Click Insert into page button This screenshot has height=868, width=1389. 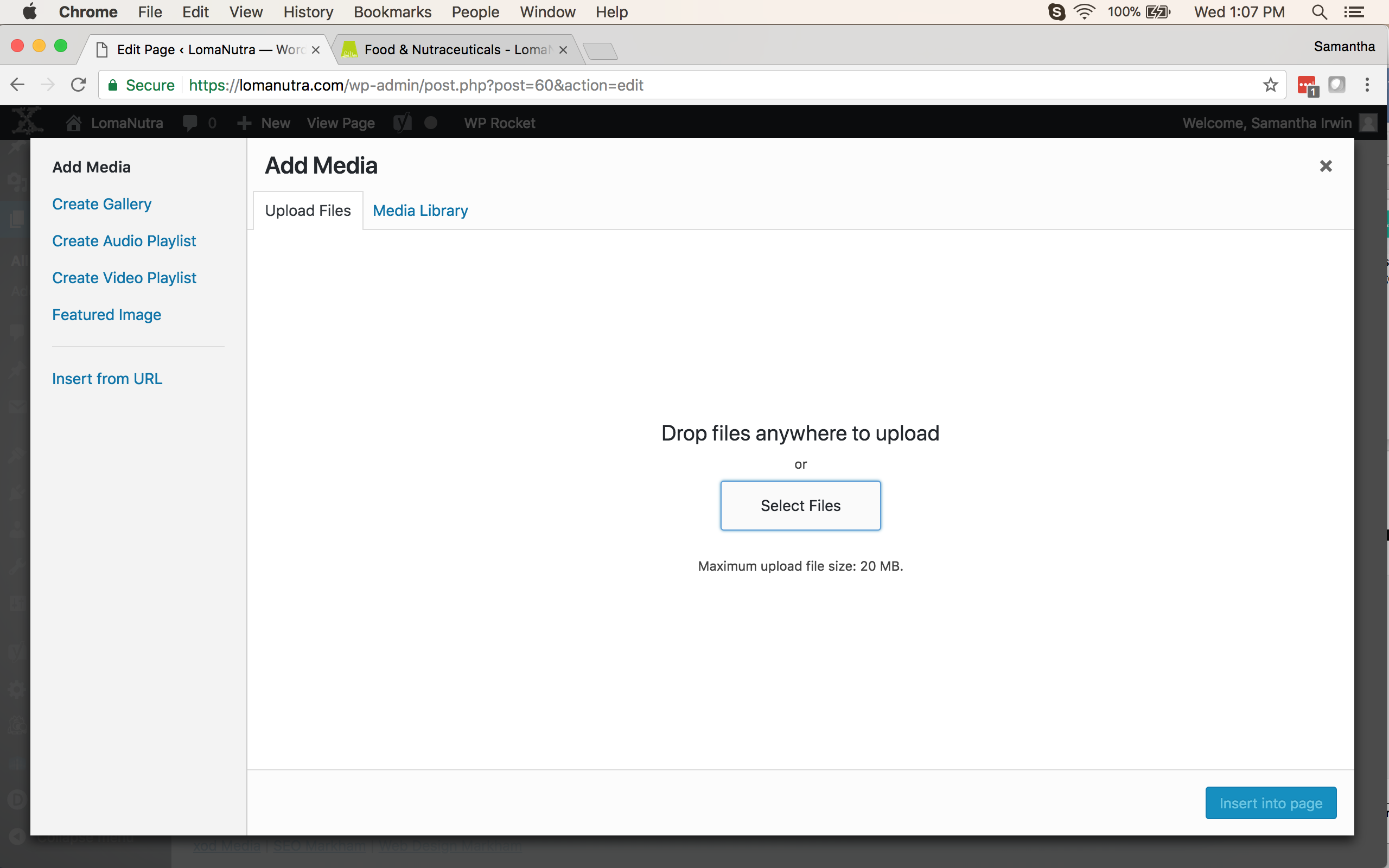[x=1271, y=802]
